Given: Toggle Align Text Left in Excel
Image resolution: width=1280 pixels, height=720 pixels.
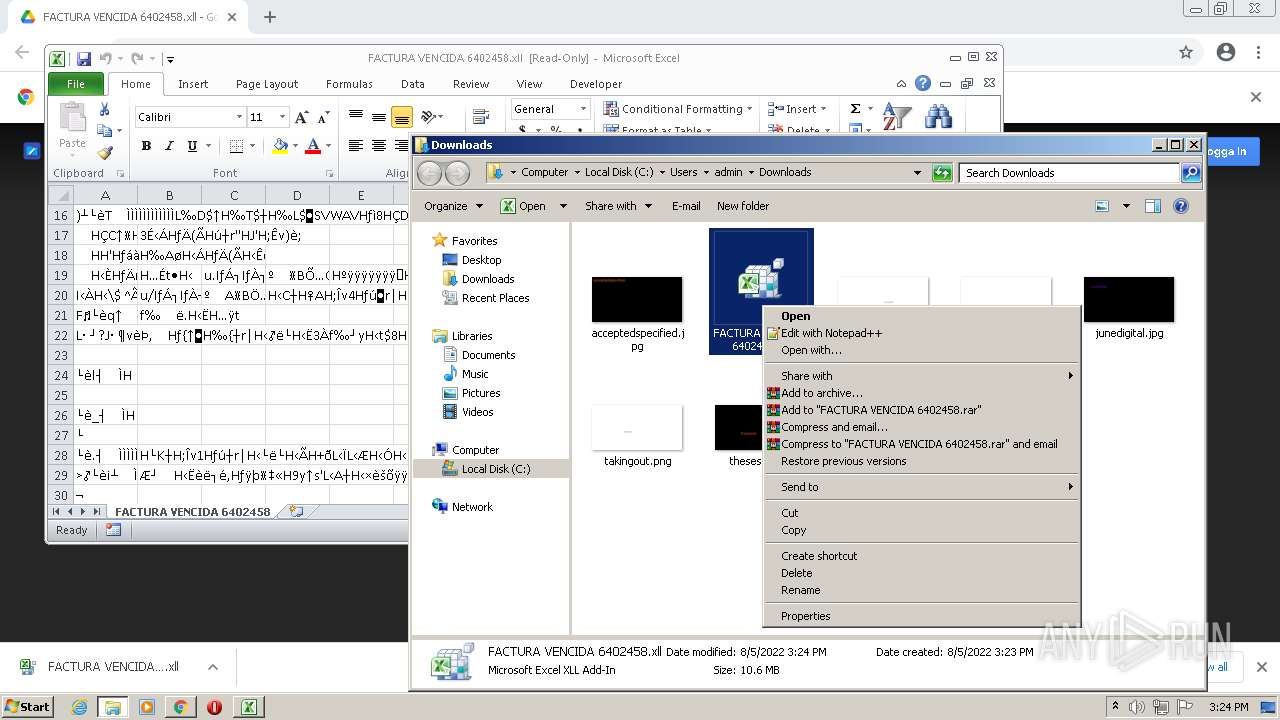Looking at the screenshot, I should (x=355, y=146).
